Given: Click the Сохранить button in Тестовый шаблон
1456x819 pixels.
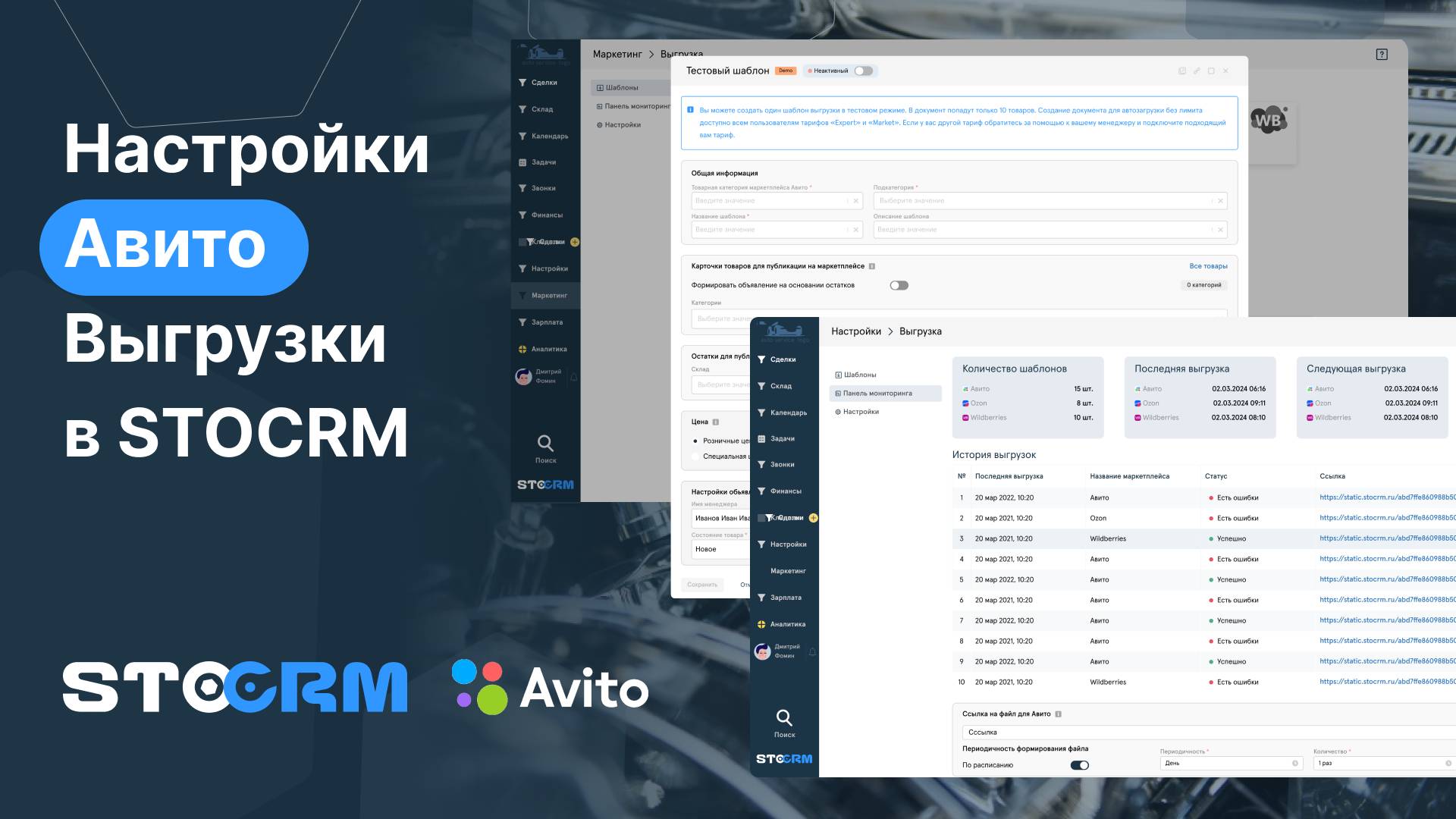Looking at the screenshot, I should click(x=702, y=585).
